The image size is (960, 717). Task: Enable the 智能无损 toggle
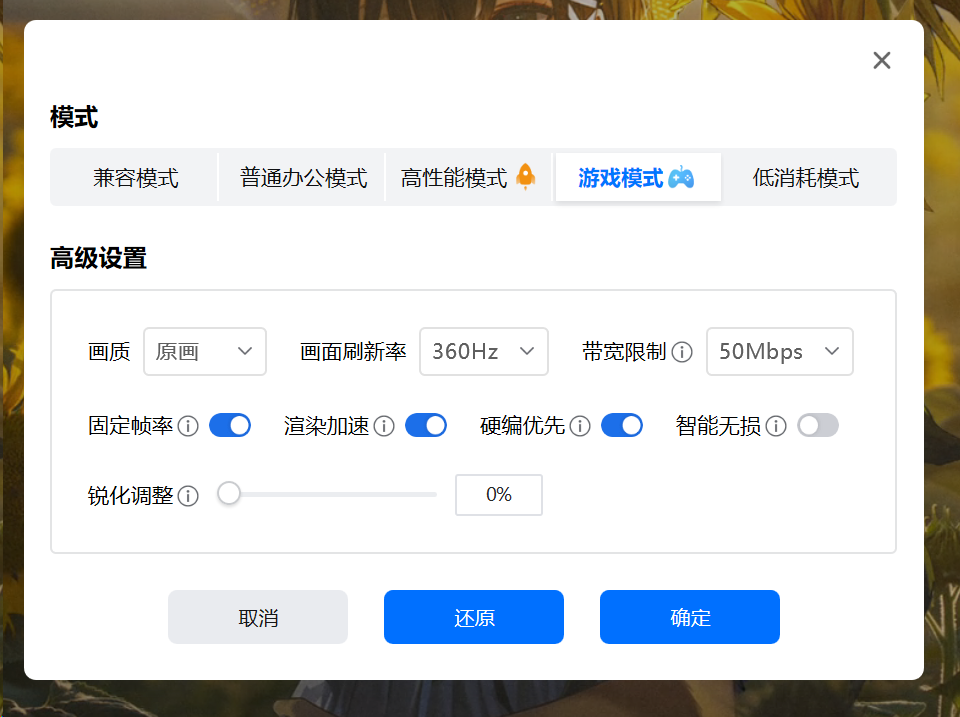818,426
